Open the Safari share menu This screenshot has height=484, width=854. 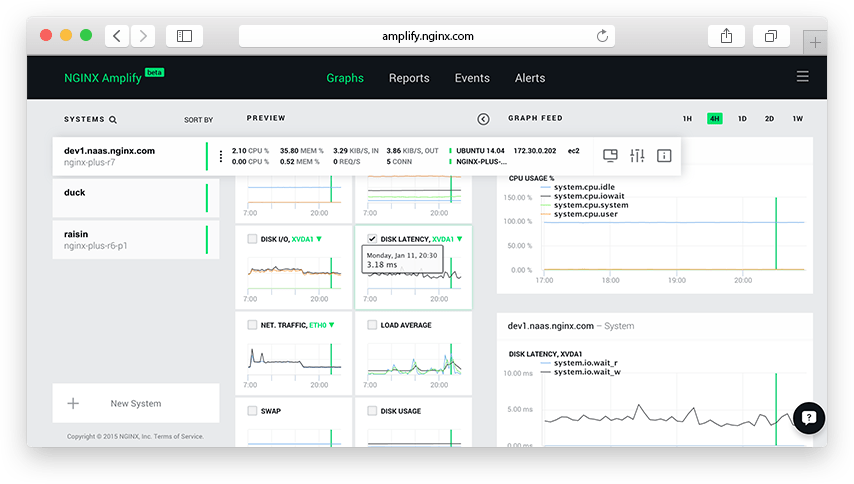coord(726,36)
